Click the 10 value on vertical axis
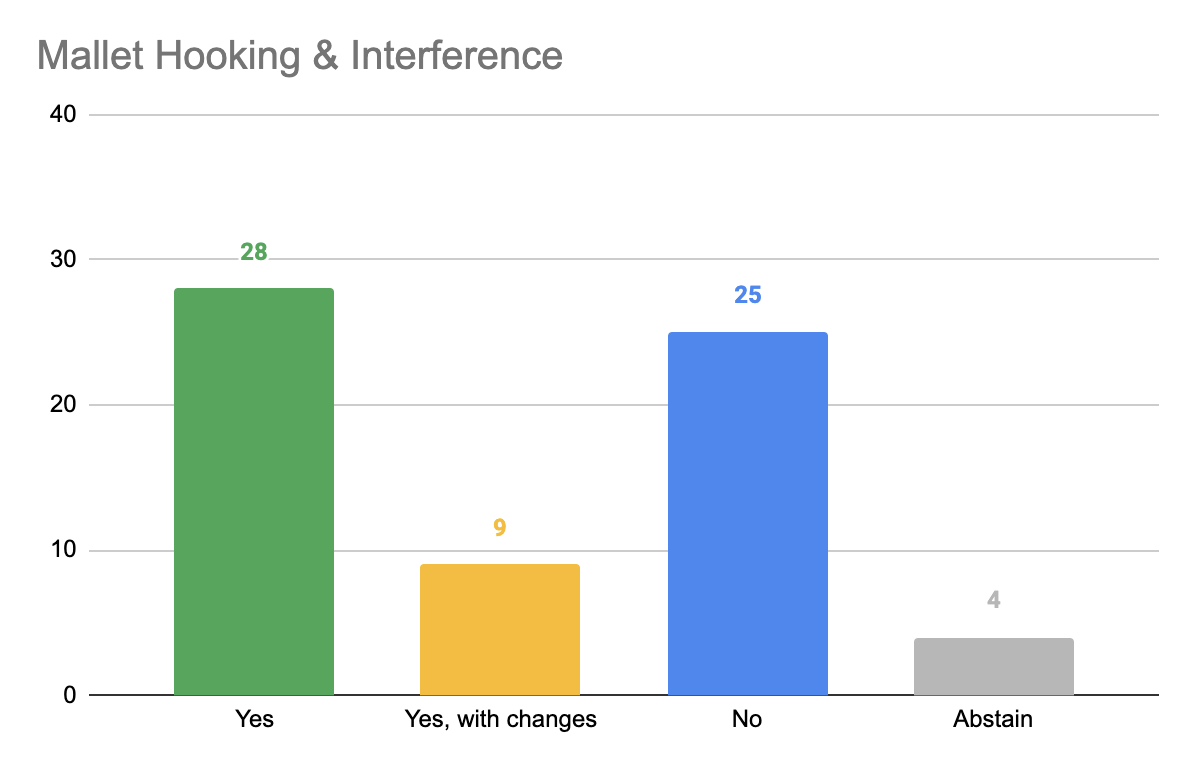The image size is (1196, 768). (x=63, y=550)
